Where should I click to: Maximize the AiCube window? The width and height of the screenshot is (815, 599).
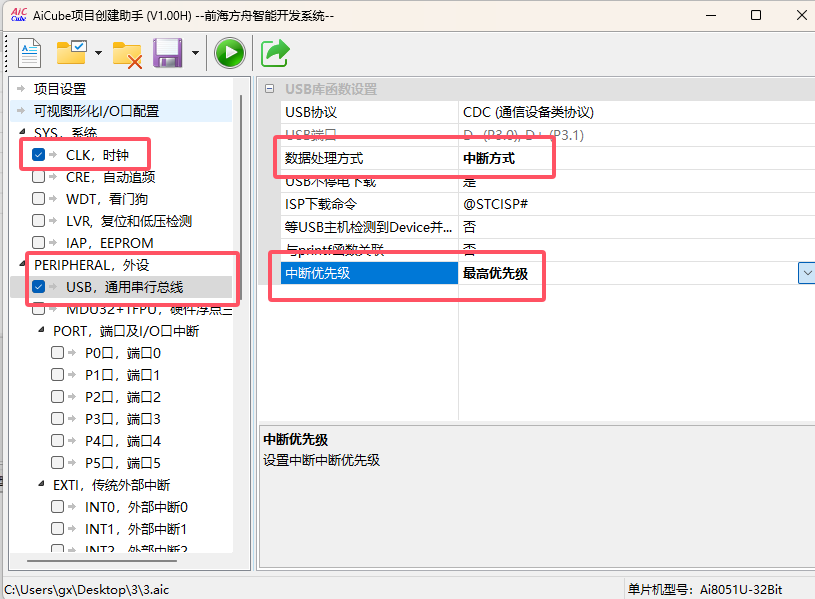pyautogui.click(x=756, y=15)
